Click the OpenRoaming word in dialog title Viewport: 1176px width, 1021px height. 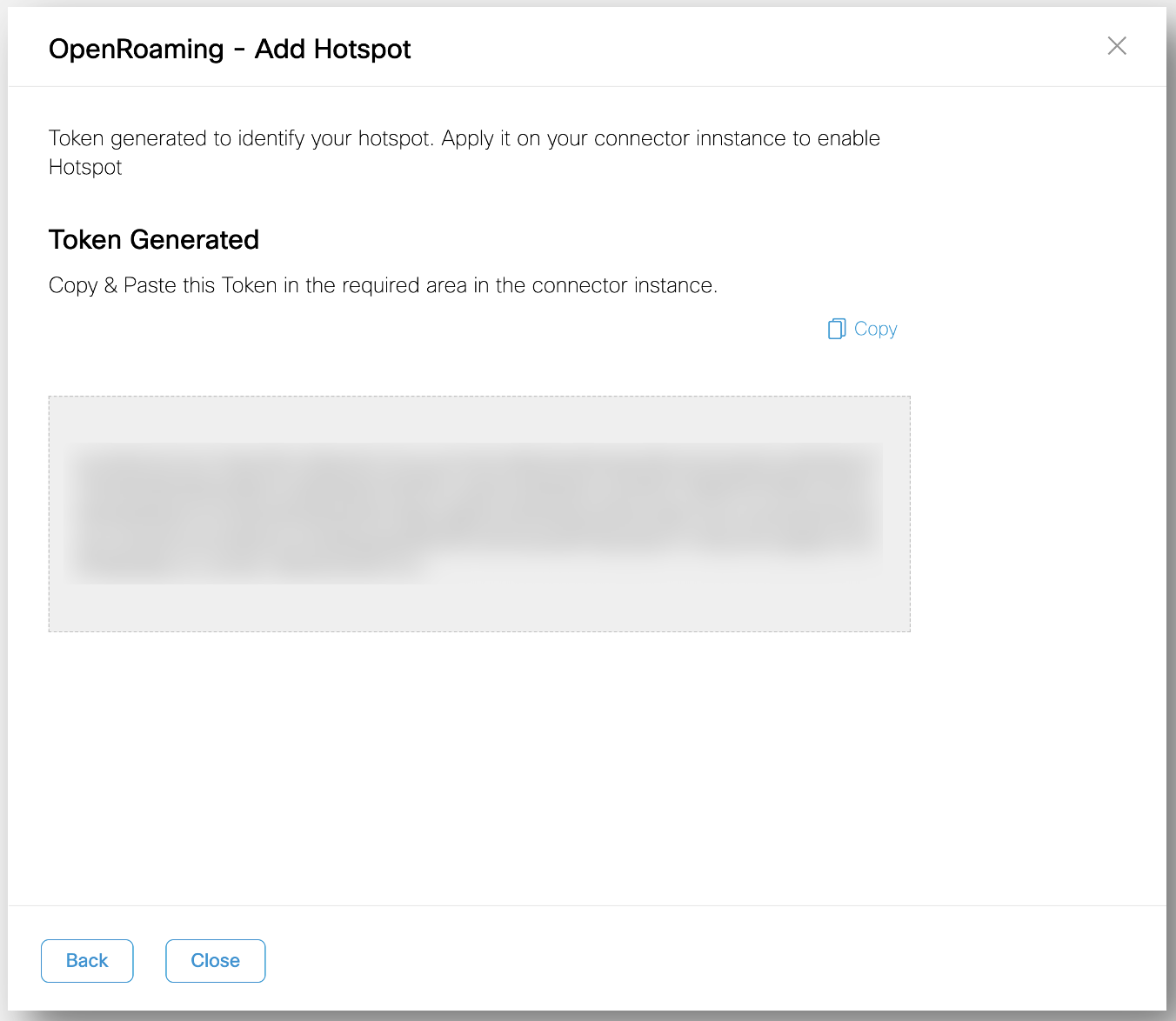point(136,50)
